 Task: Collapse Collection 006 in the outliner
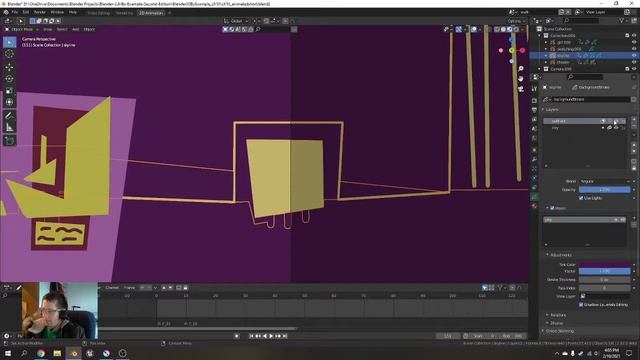click(540, 36)
